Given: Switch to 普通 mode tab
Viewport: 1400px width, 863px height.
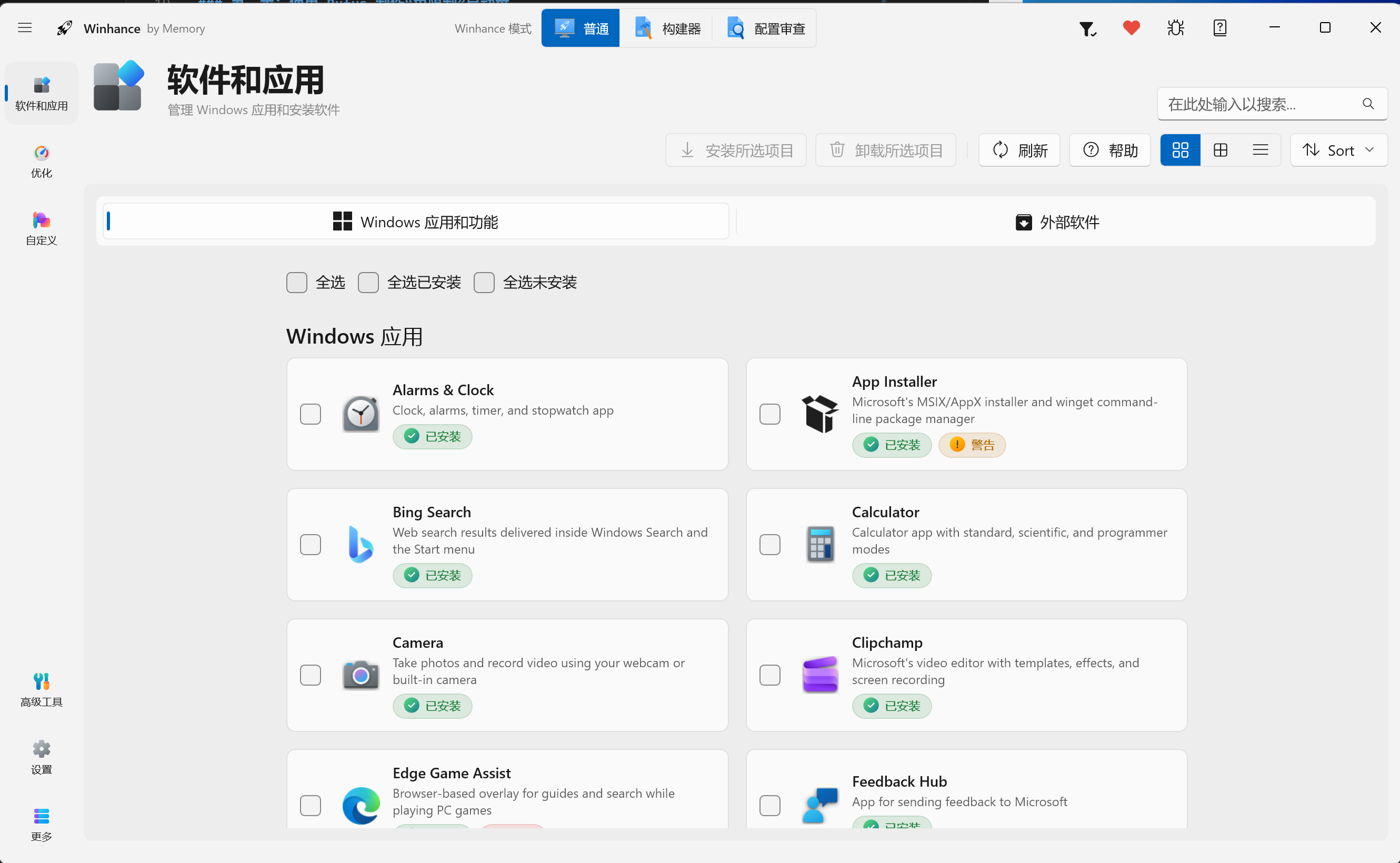Looking at the screenshot, I should coord(581,28).
